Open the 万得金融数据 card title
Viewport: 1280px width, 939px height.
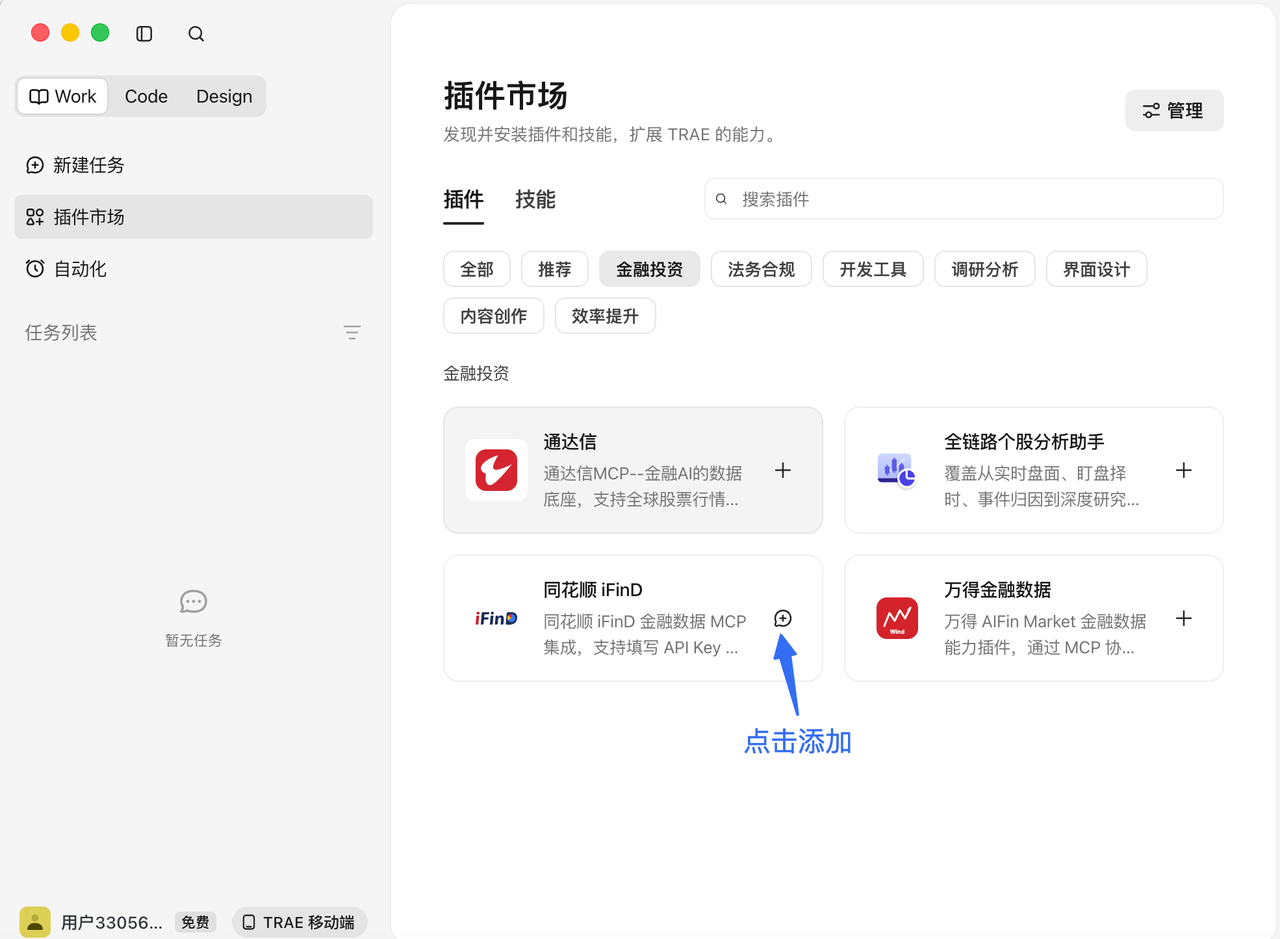998,590
